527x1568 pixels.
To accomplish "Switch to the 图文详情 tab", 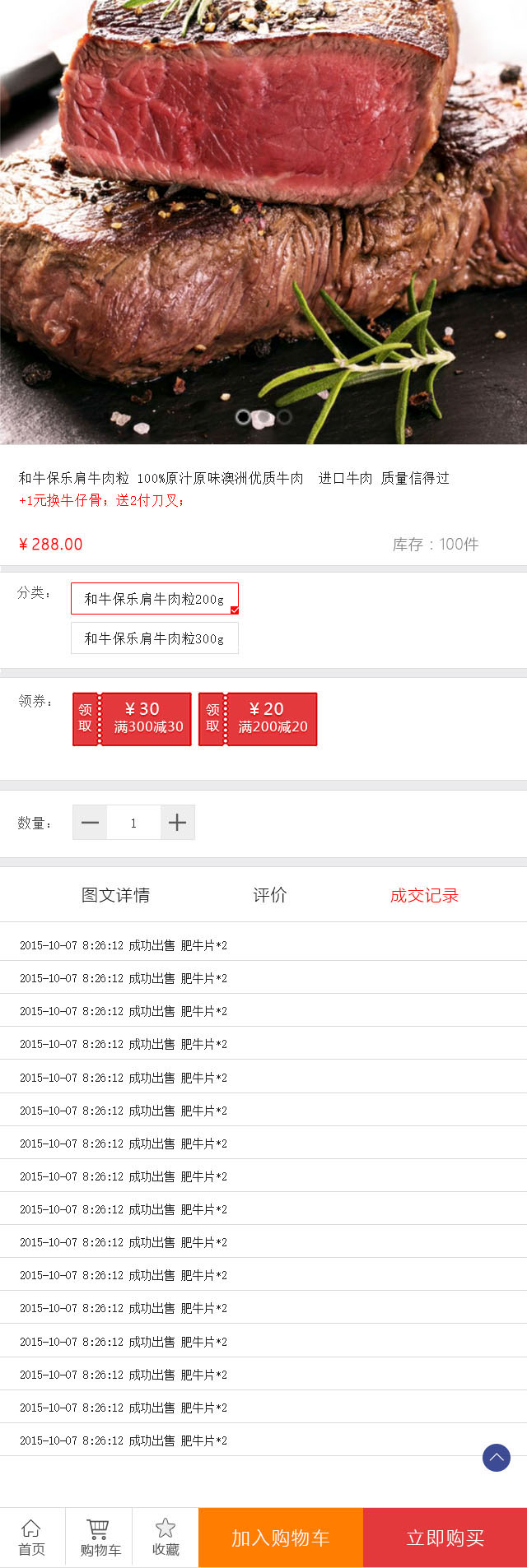I will point(115,895).
